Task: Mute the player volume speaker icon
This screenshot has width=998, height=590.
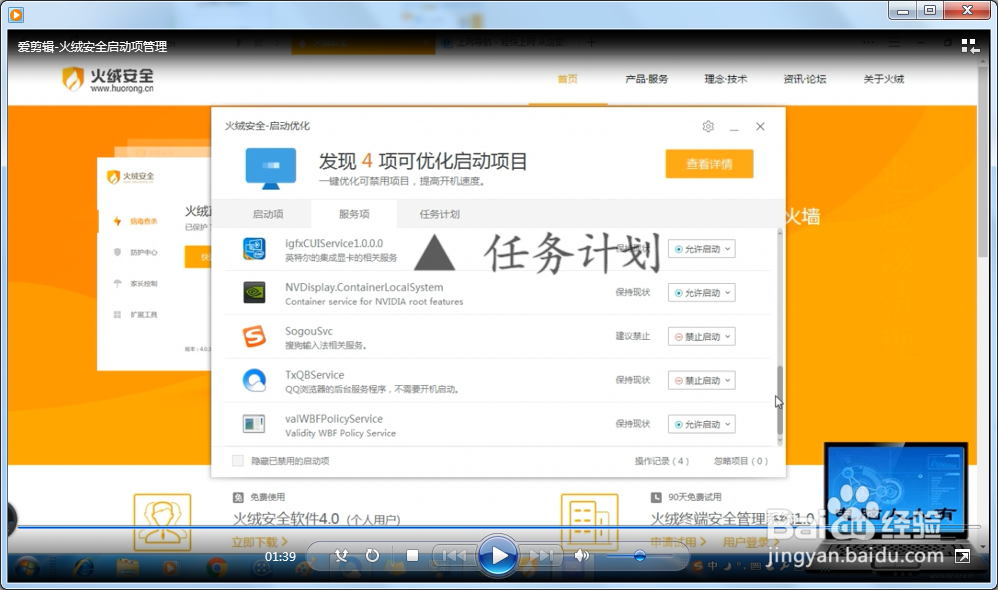Action: tap(581, 556)
